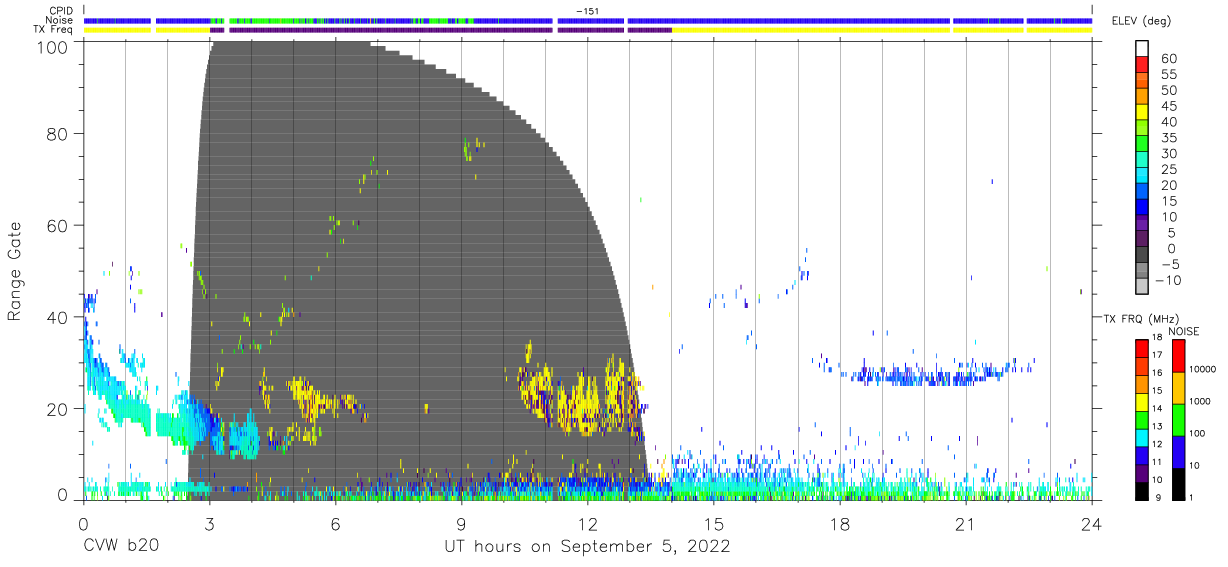
Task: Click hour tick label 21 on time axis
Action: pyautogui.click(x=966, y=523)
